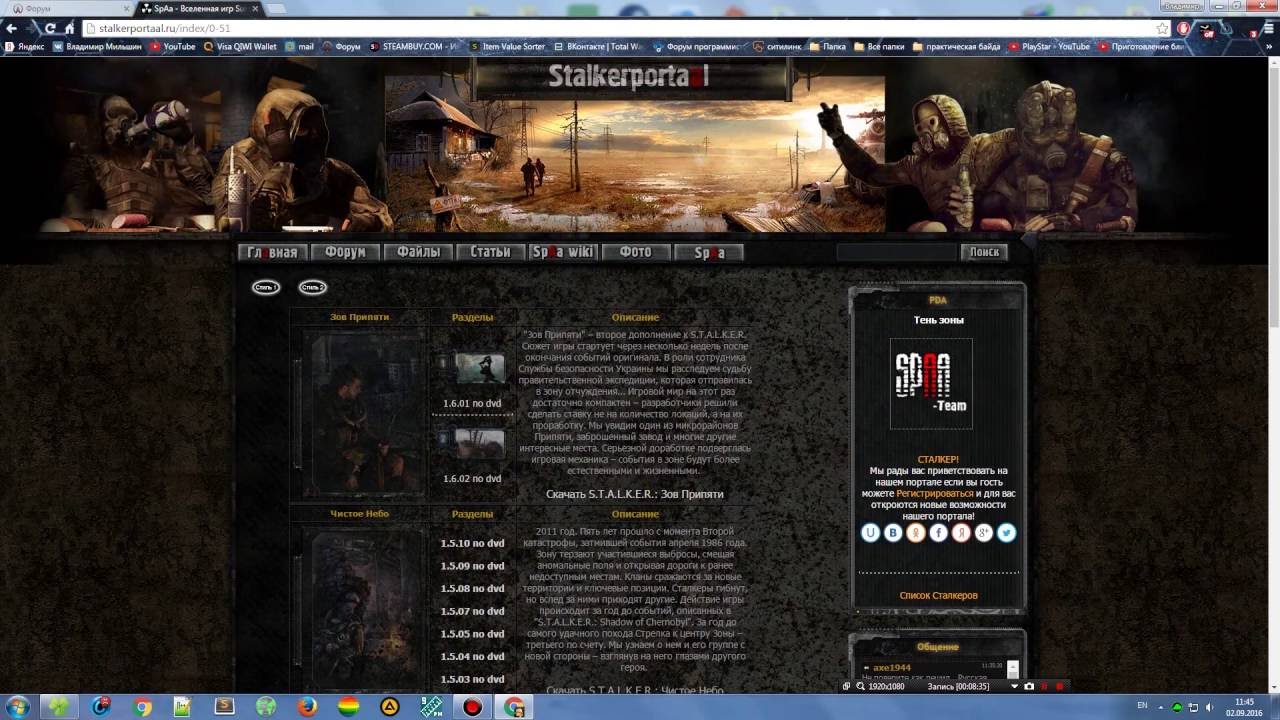Open the 1.6.01 no dvd link
This screenshot has width=1280, height=720.
coord(472,404)
